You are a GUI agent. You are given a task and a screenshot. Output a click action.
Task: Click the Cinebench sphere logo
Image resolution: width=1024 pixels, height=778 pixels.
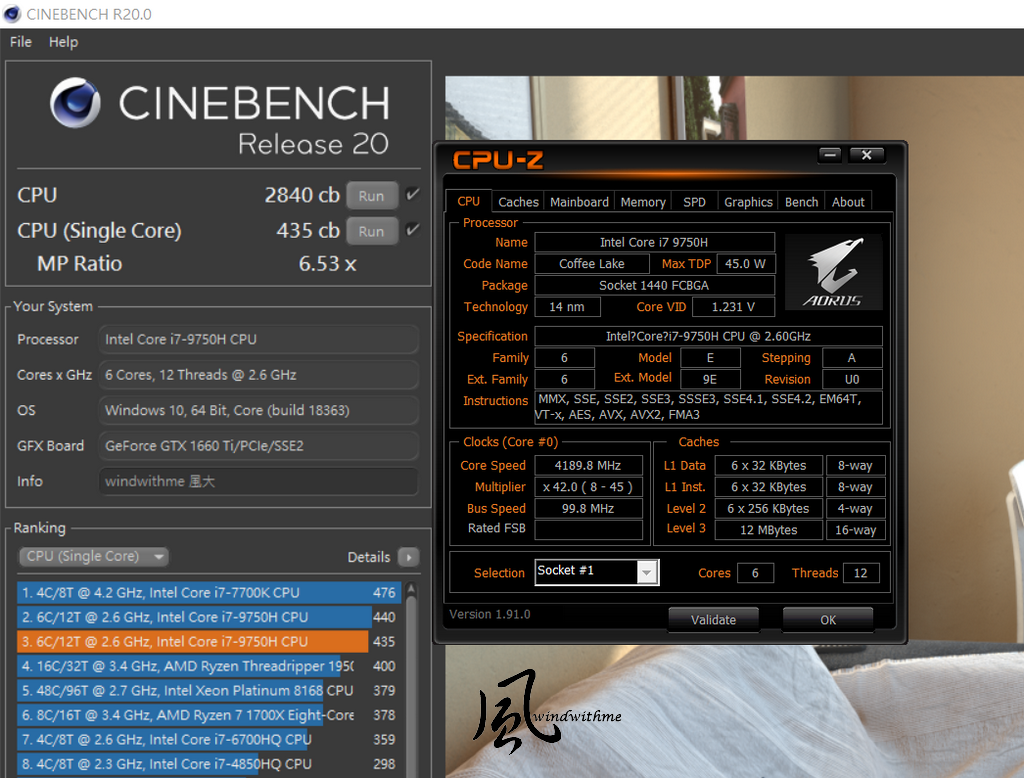(75, 103)
